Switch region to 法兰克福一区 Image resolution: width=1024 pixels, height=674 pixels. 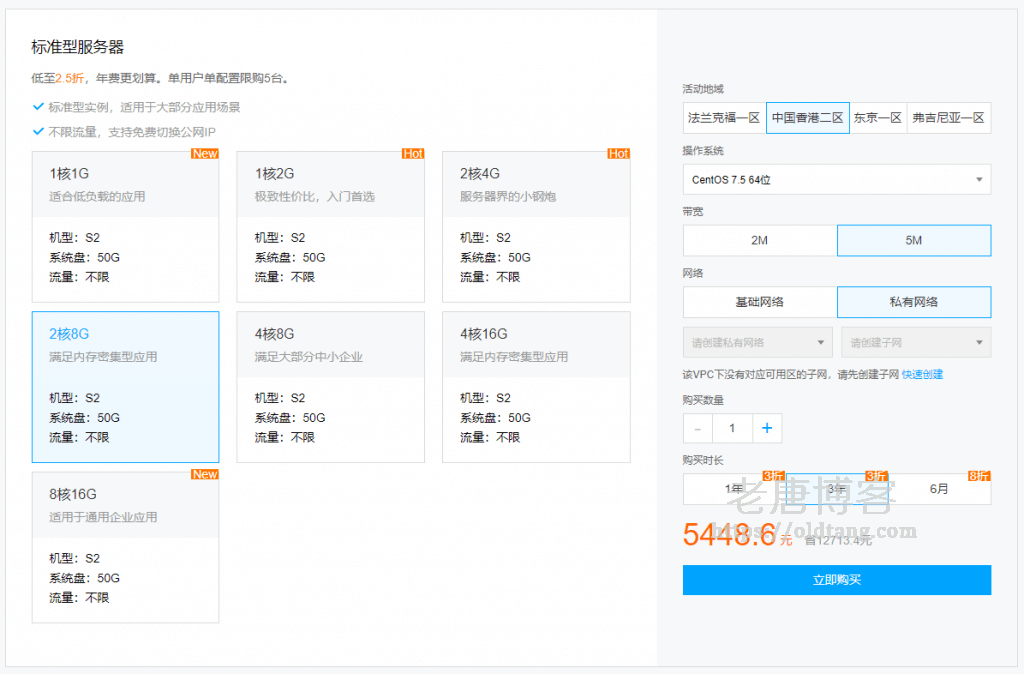click(724, 118)
